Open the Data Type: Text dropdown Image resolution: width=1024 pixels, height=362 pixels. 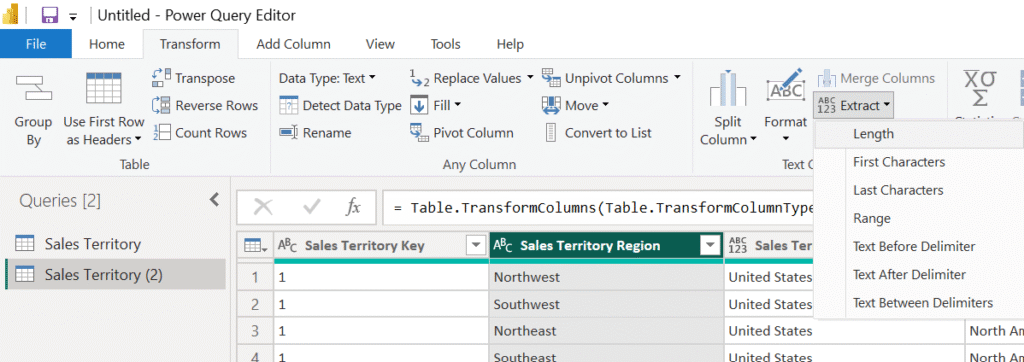[x=327, y=78]
